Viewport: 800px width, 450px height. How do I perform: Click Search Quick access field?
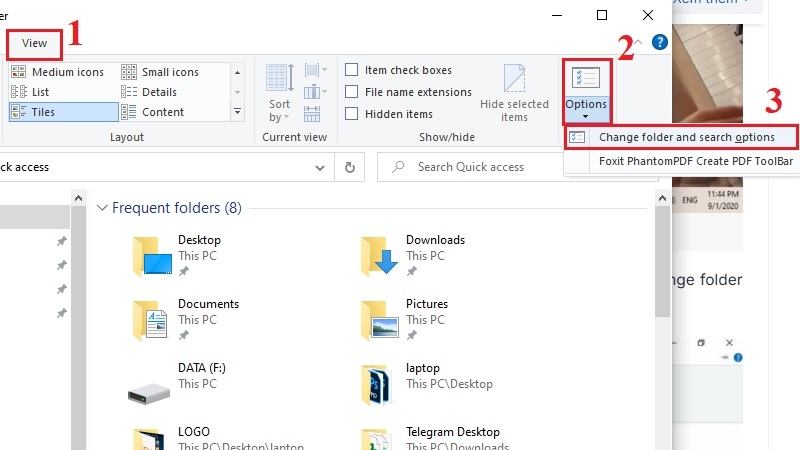point(469,167)
